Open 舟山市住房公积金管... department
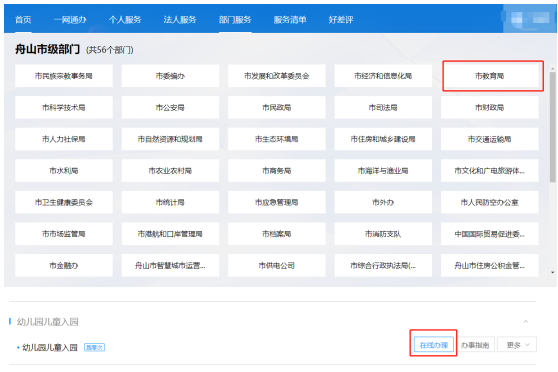The width and height of the screenshot is (558, 372). click(x=490, y=266)
